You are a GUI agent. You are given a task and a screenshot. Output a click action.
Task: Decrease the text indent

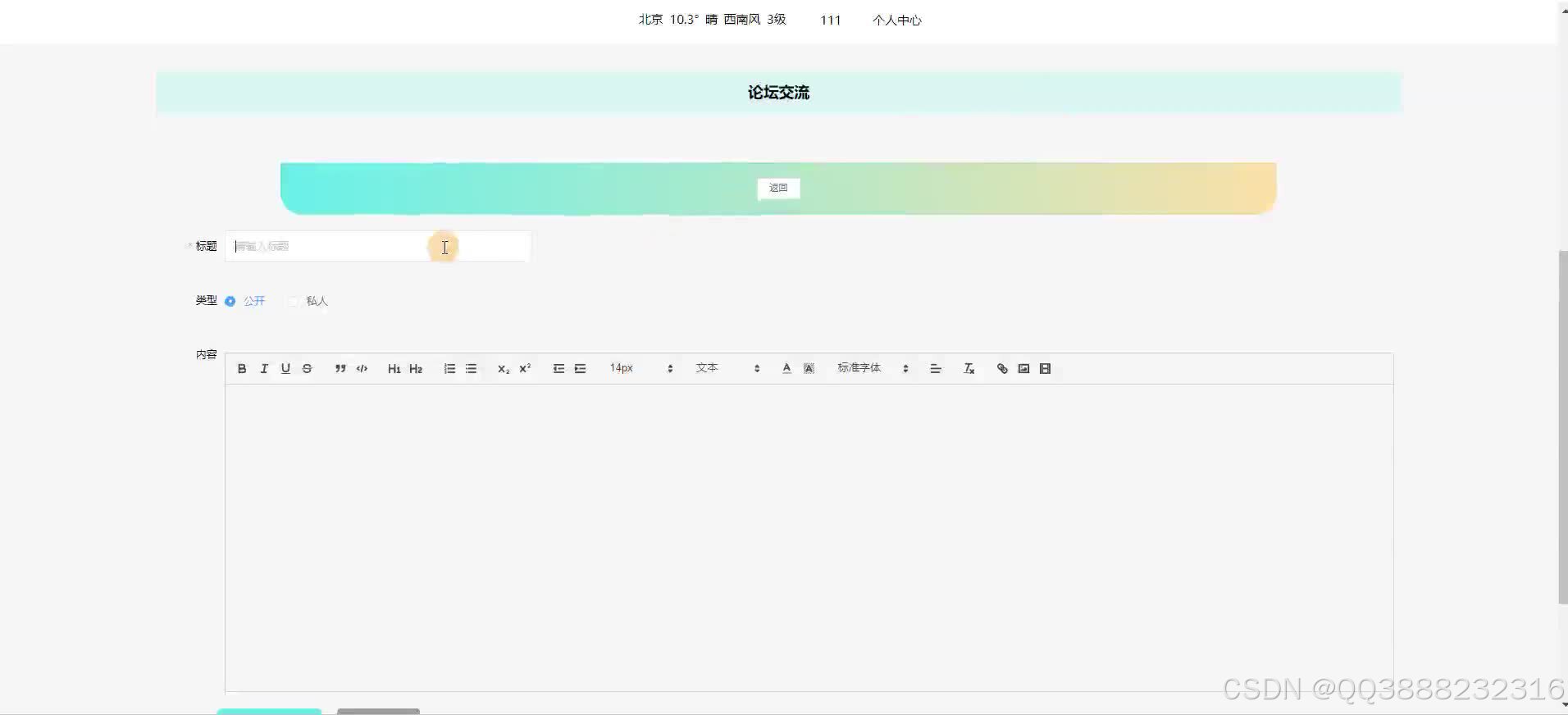coord(558,369)
